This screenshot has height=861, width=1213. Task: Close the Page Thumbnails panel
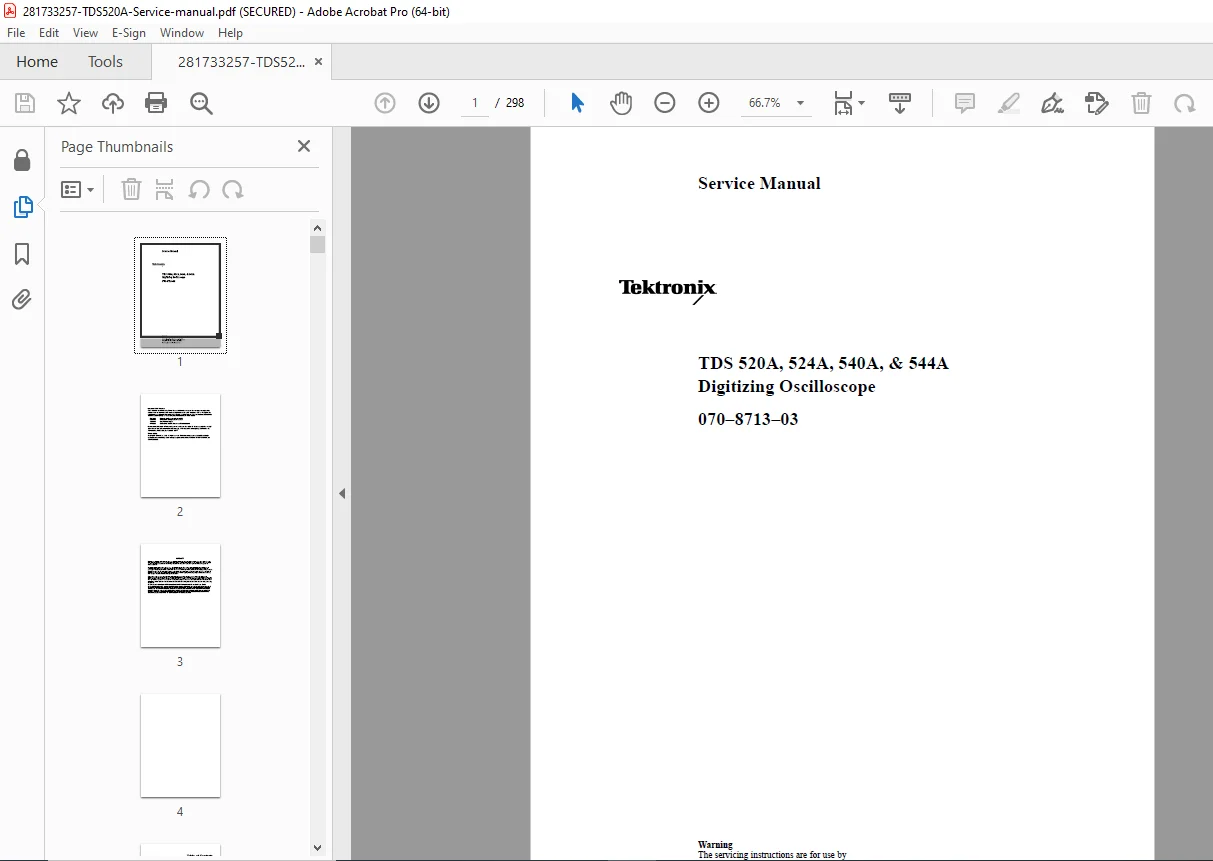tap(304, 146)
